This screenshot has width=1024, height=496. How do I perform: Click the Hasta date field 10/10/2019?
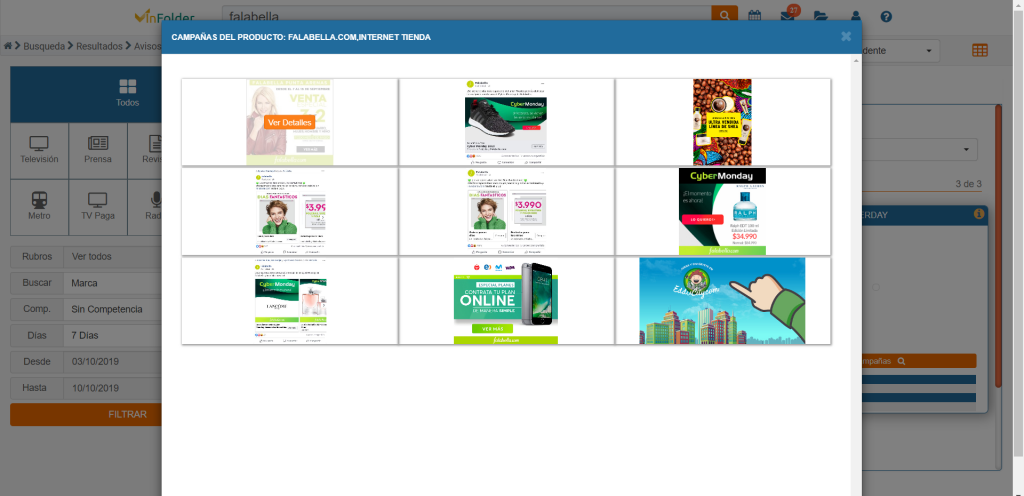[112, 388]
